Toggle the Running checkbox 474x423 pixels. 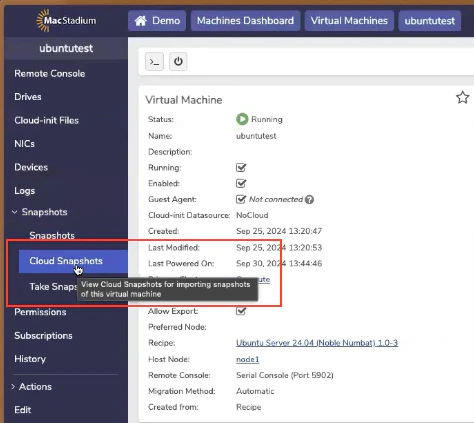[x=241, y=167]
